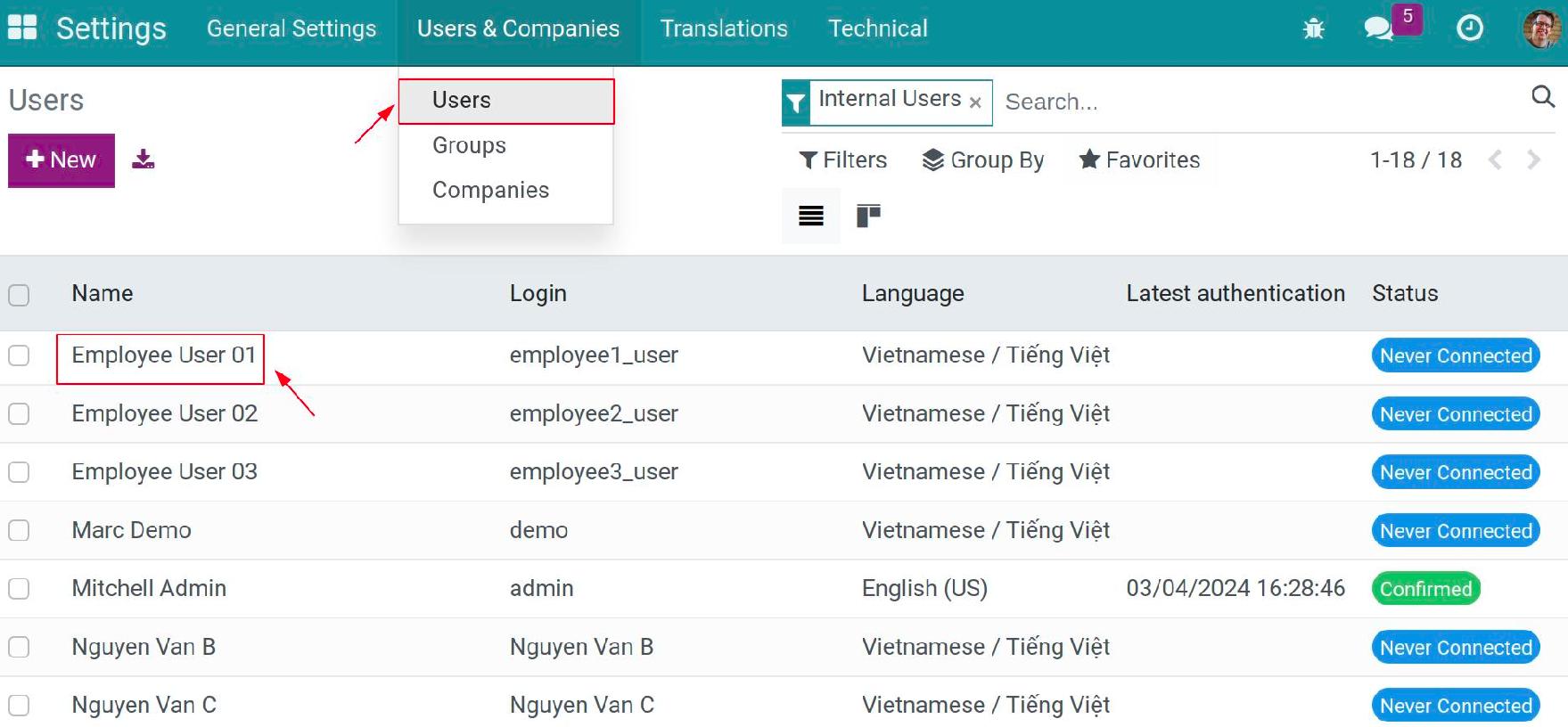Open General Settings menu item

pyautogui.click(x=291, y=29)
